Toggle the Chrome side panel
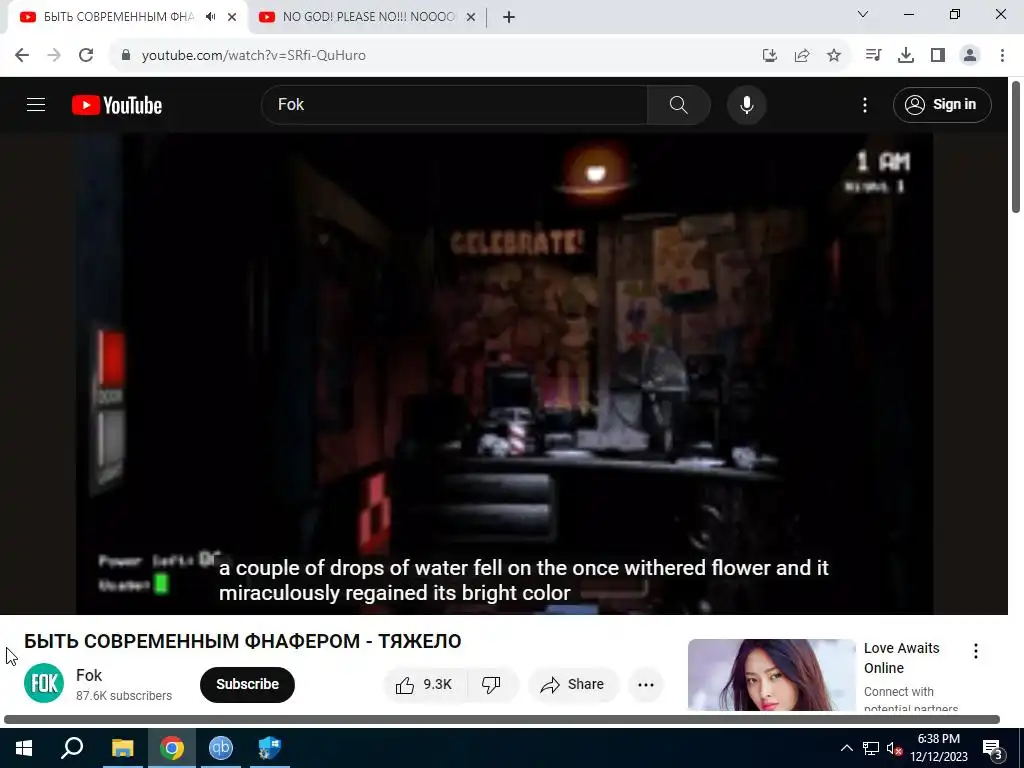 [938, 56]
